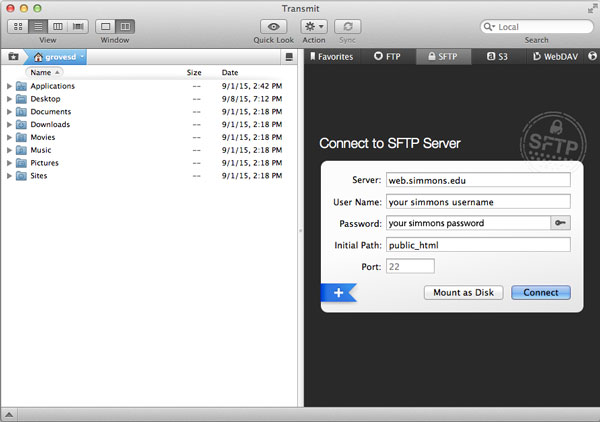Add to favorites with plus ribbon
600x422 pixels.
click(339, 293)
